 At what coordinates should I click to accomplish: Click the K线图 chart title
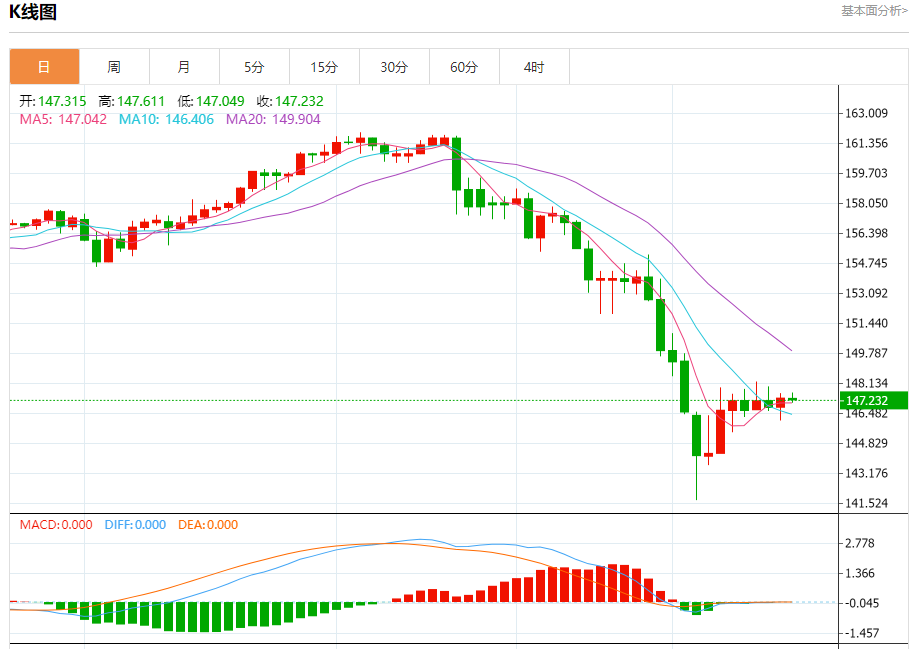[33, 12]
